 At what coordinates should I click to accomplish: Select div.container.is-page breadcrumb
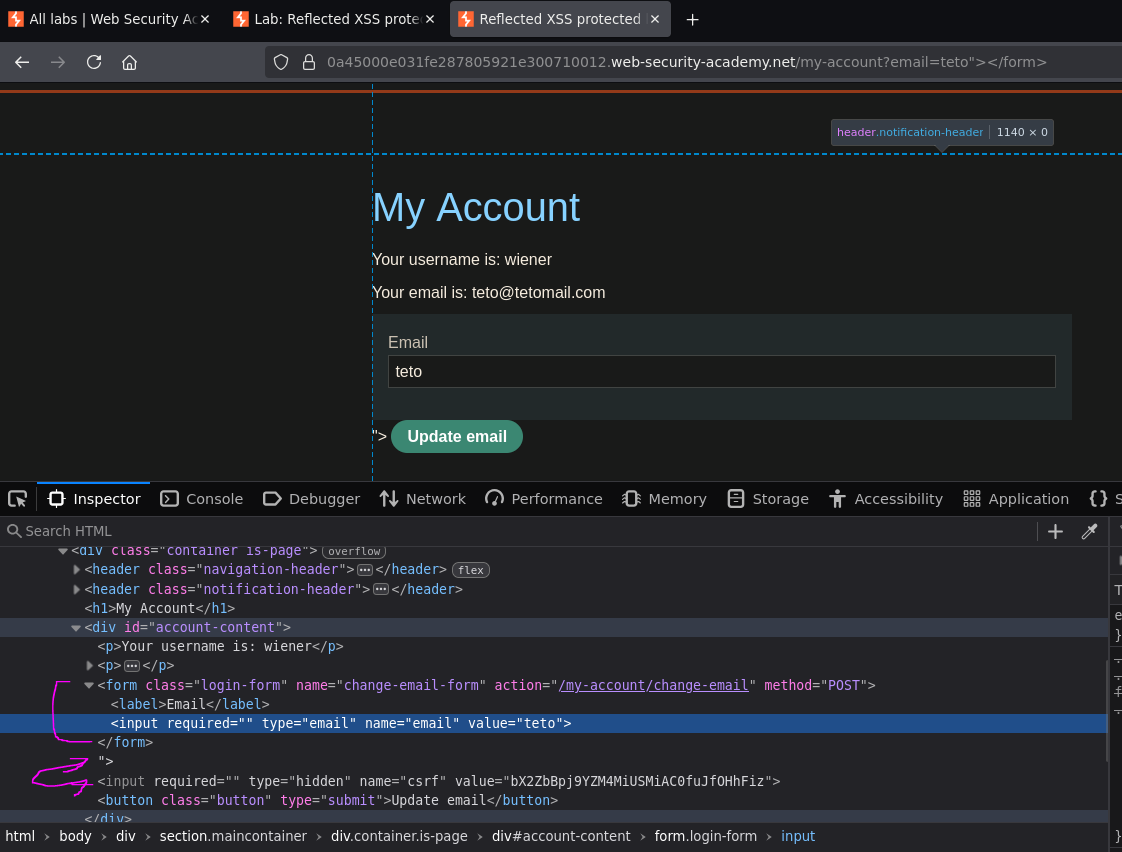pos(399,836)
